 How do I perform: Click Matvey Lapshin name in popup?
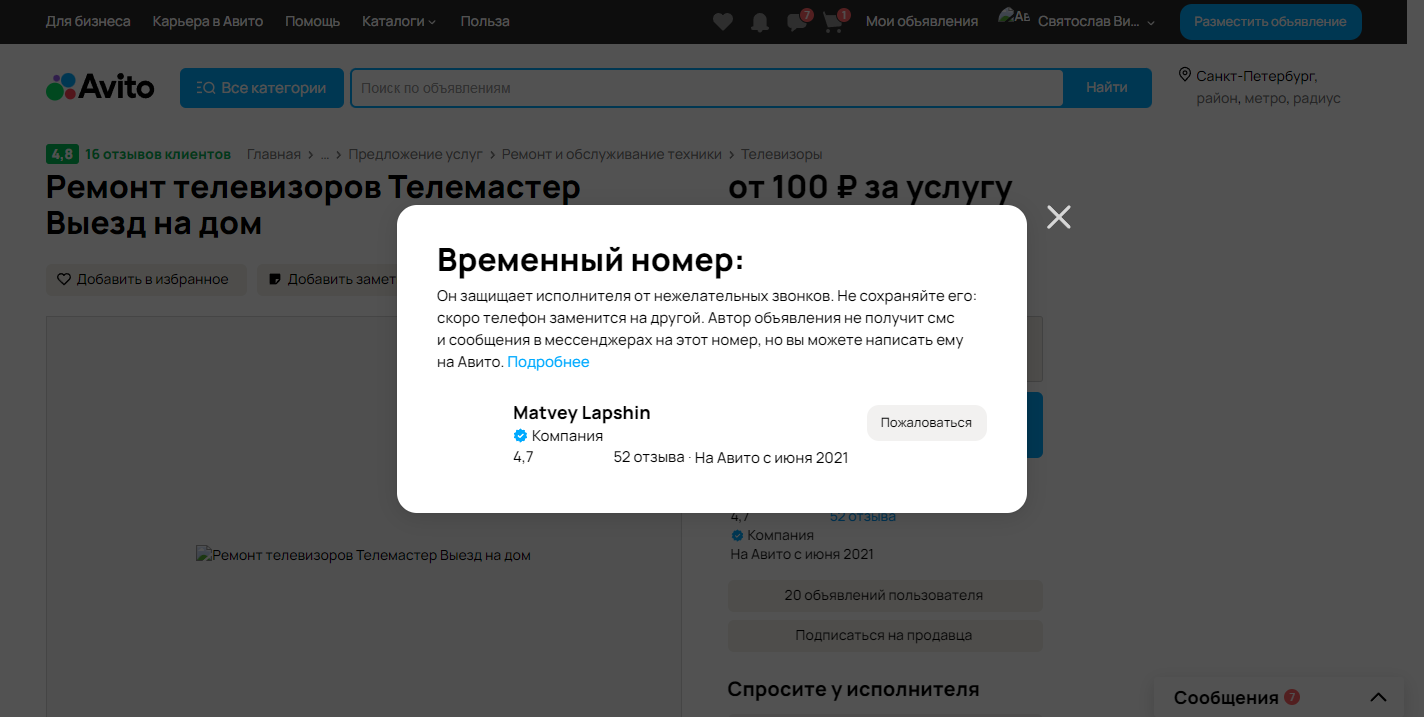coord(582,413)
